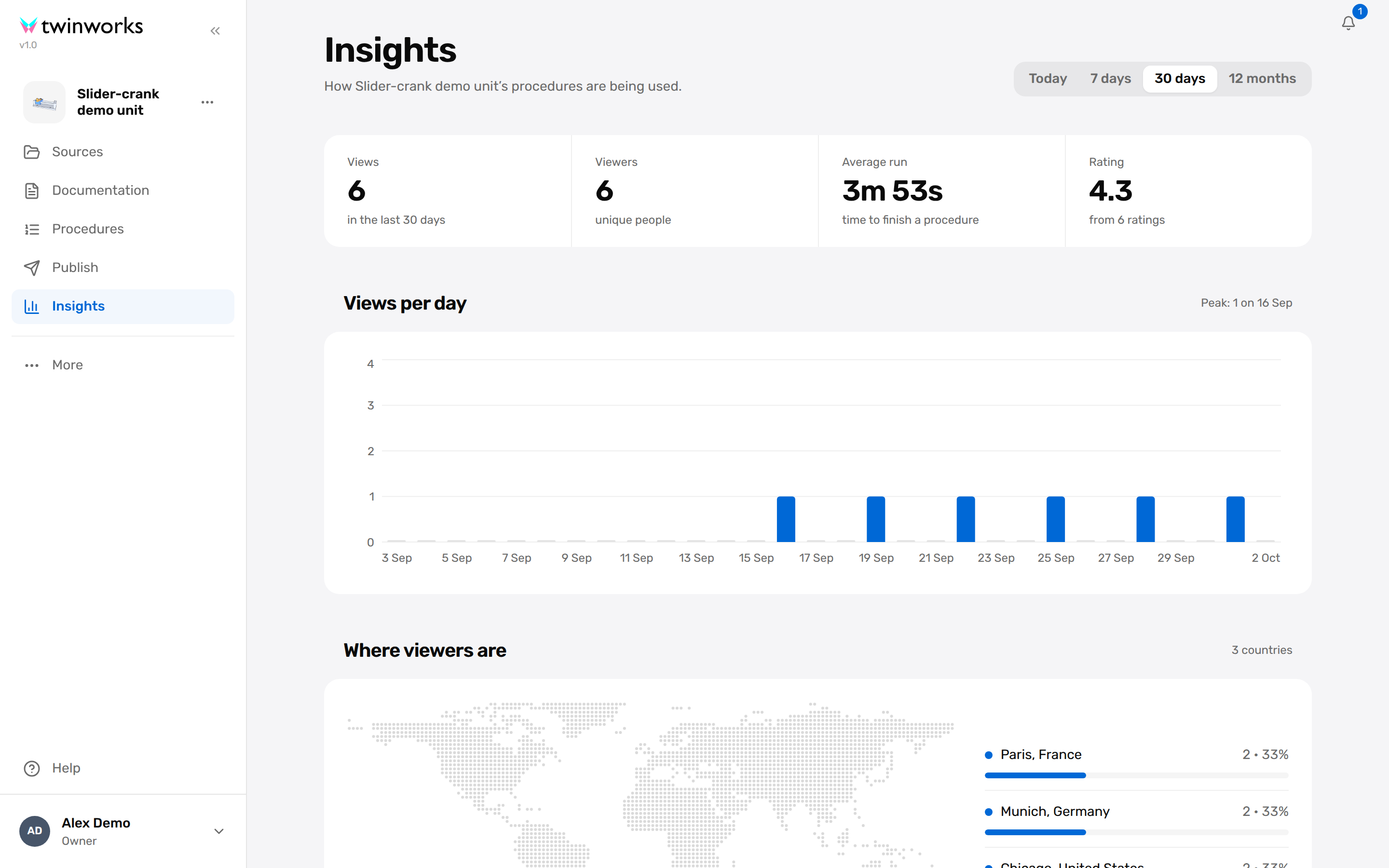Select the 30 days range
The image size is (1389, 868).
point(1180,79)
